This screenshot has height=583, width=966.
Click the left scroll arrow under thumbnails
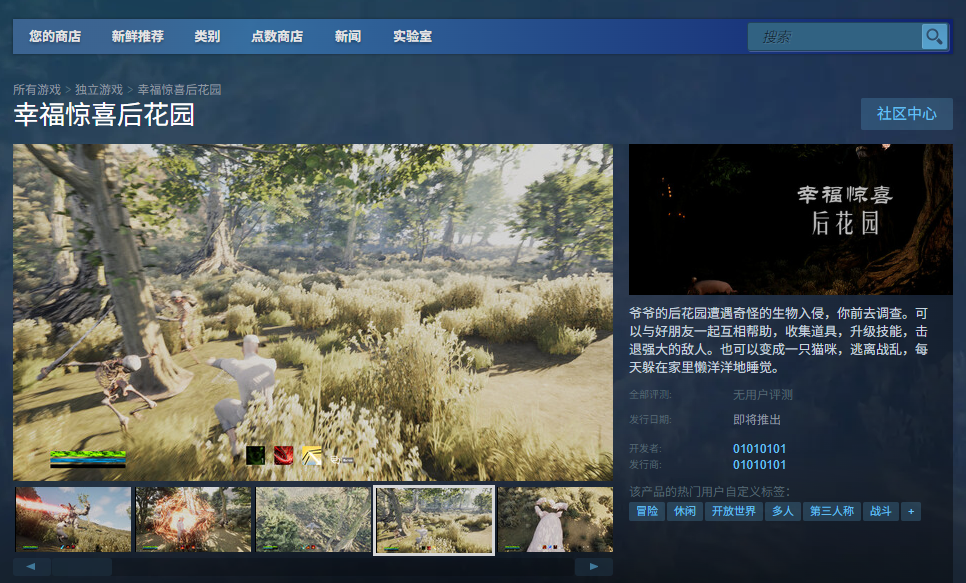31,567
